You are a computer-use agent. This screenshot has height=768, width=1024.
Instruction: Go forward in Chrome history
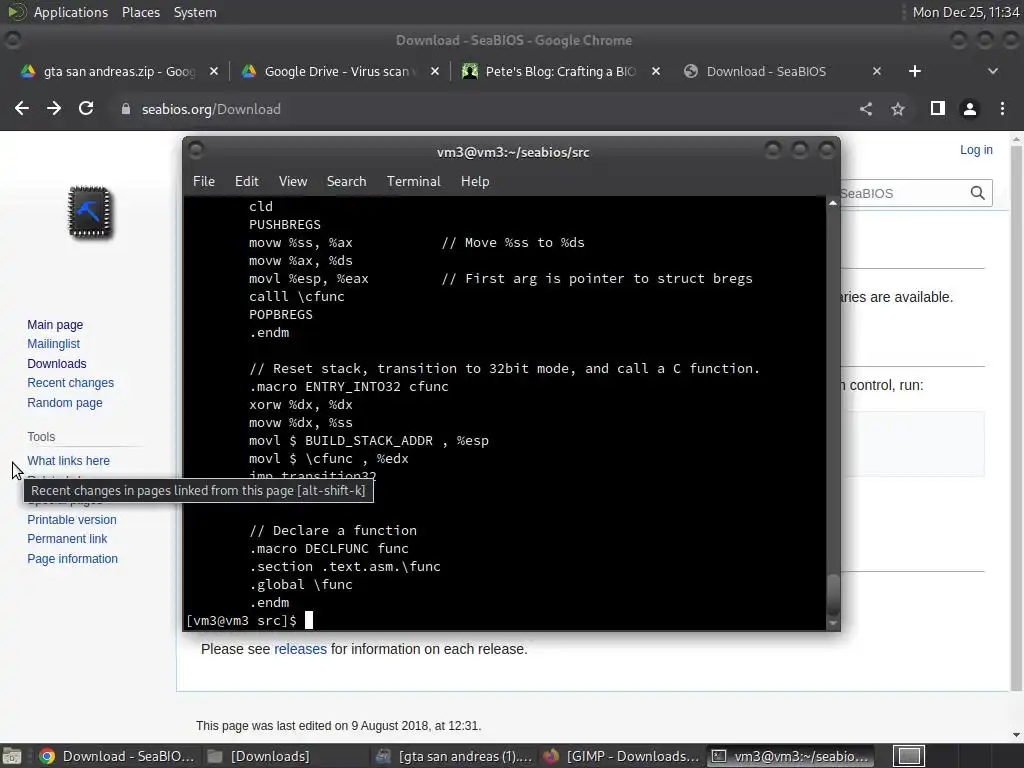point(54,108)
